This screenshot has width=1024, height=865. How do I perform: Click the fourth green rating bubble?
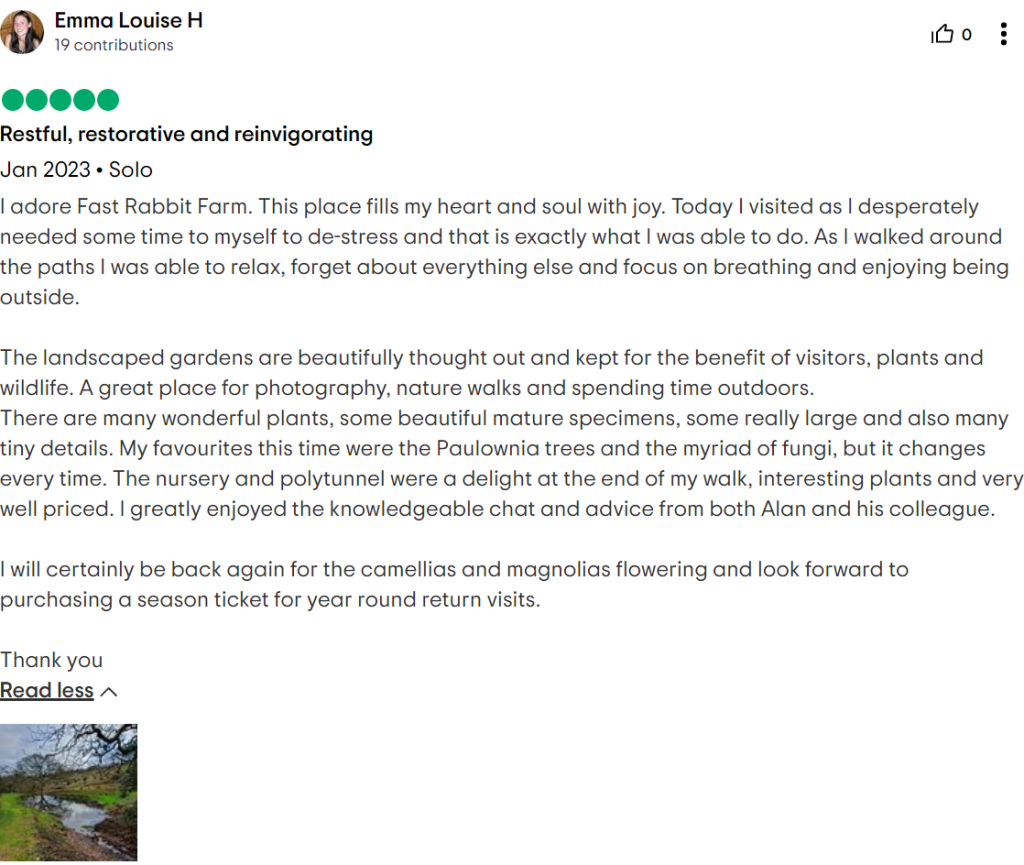[83, 100]
